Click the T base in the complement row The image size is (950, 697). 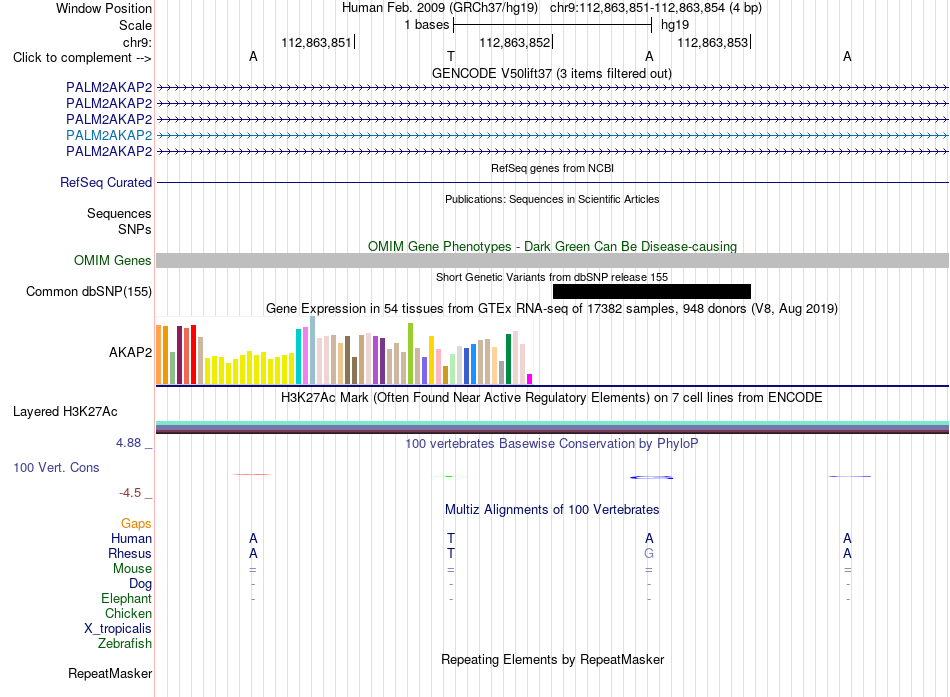[x=451, y=56]
